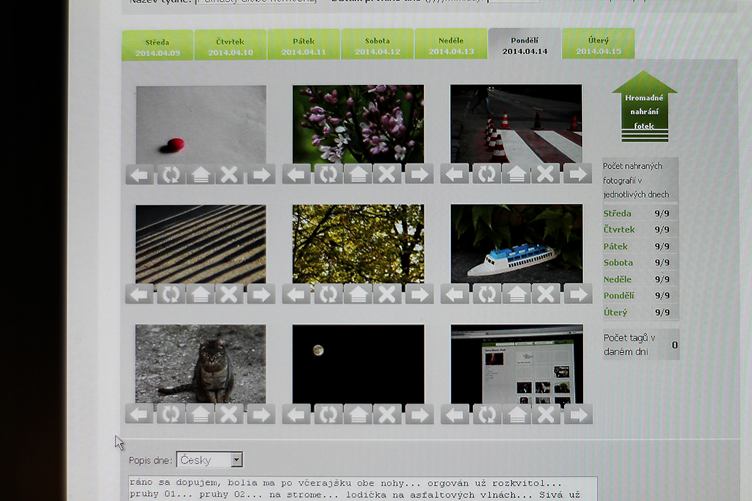Open the monitor screenshot thumbnail
The image size is (752, 501).
517,364
